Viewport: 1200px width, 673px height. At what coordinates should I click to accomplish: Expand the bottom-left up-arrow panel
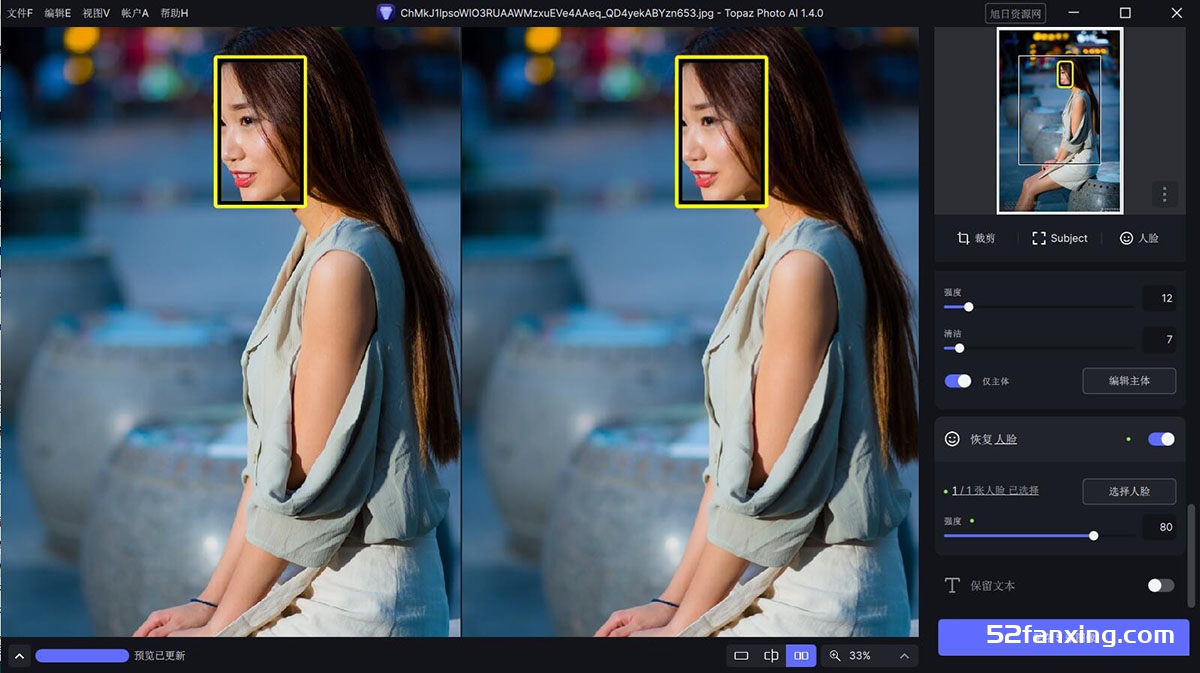coord(19,656)
